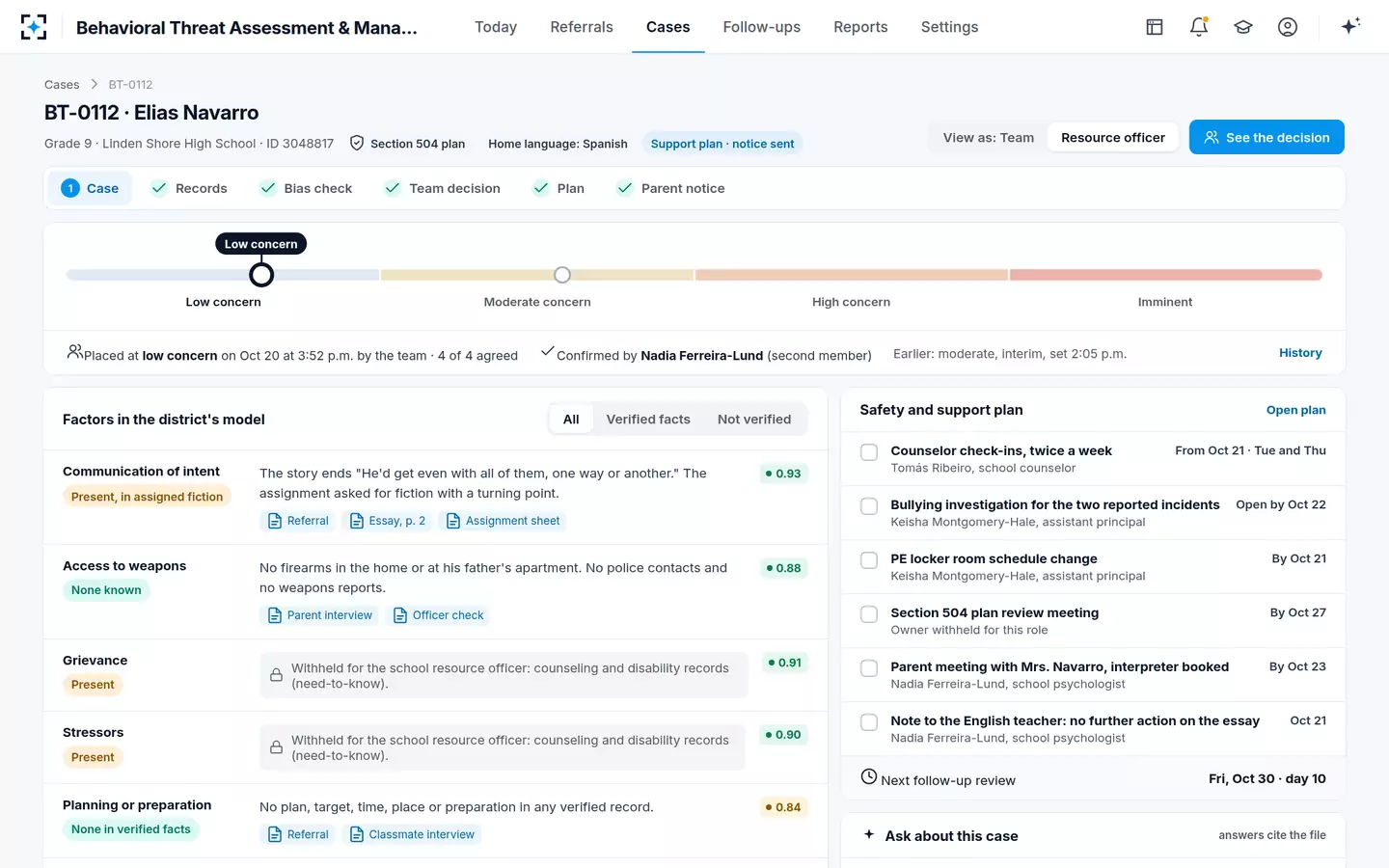Open the user account icon
Viewport: 1389px width, 868px height.
click(1288, 27)
